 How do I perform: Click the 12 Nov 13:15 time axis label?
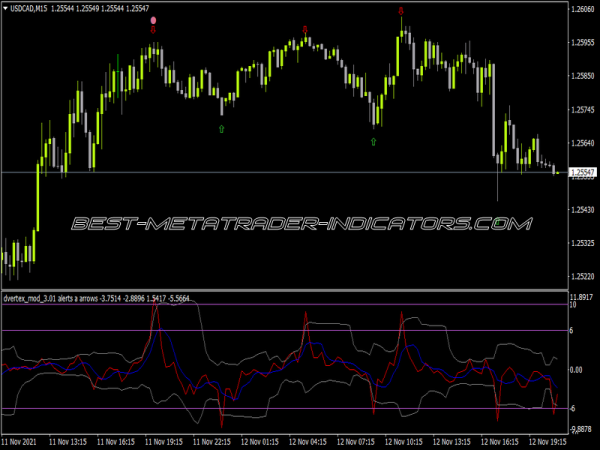click(452, 442)
